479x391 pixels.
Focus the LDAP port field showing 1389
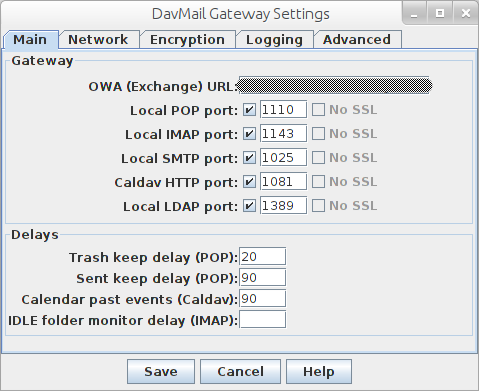[283, 206]
